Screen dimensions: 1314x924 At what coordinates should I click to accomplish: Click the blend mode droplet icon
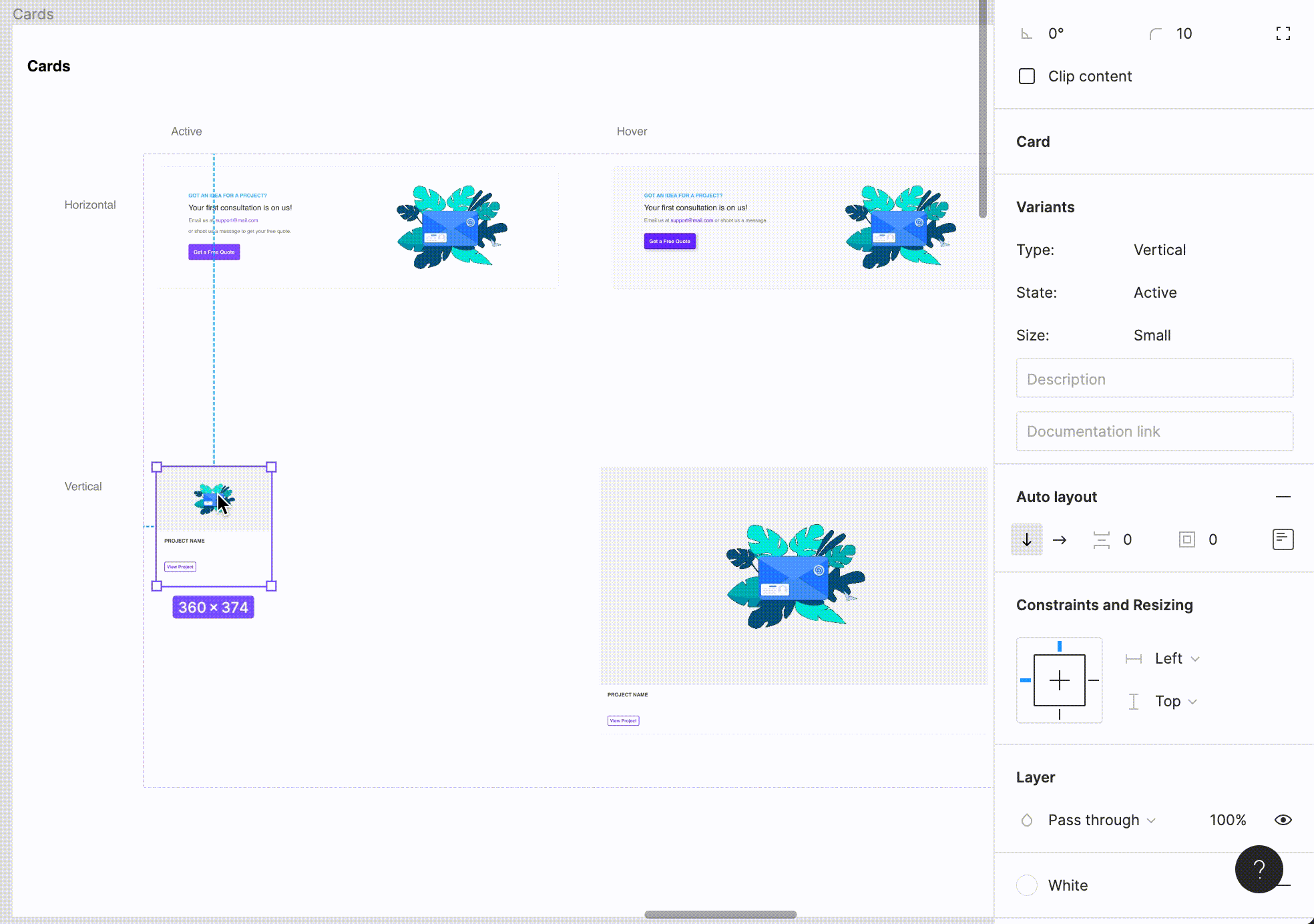[x=1027, y=820]
